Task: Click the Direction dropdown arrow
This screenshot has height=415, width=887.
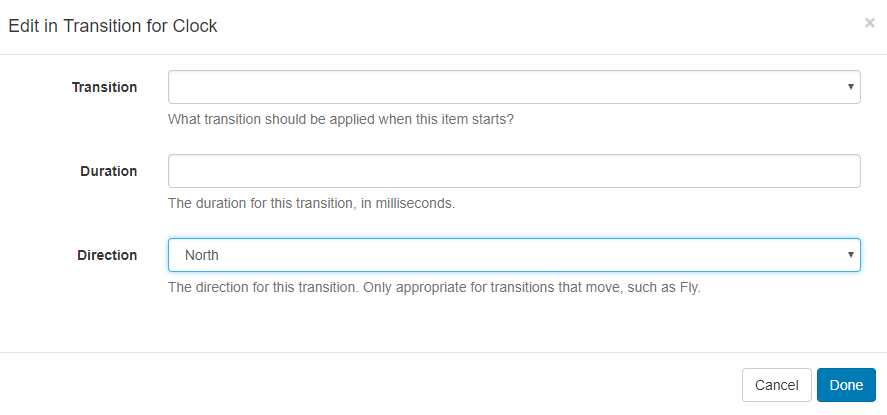Action: (851, 255)
